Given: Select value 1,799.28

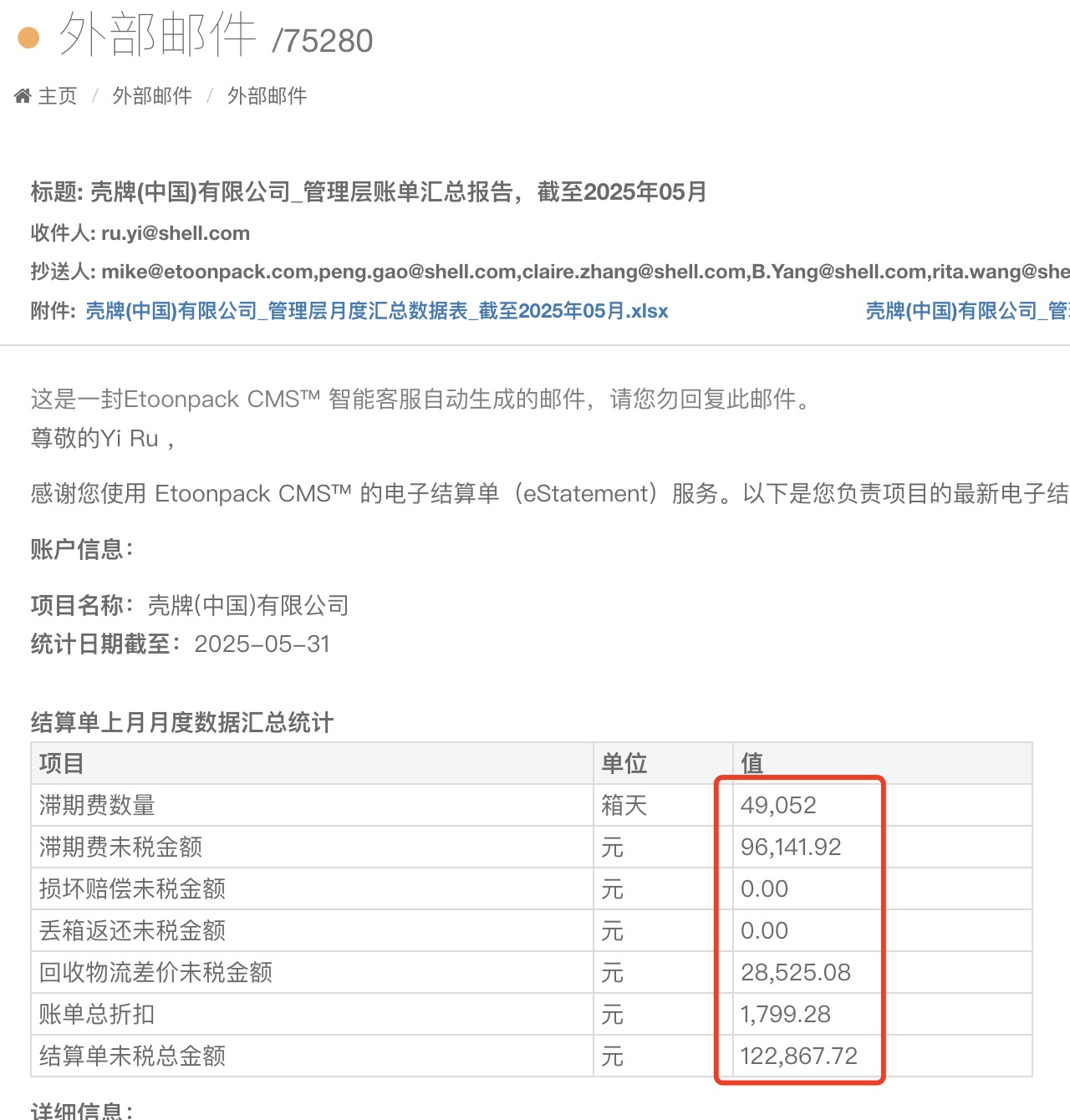Looking at the screenshot, I should 786,1015.
